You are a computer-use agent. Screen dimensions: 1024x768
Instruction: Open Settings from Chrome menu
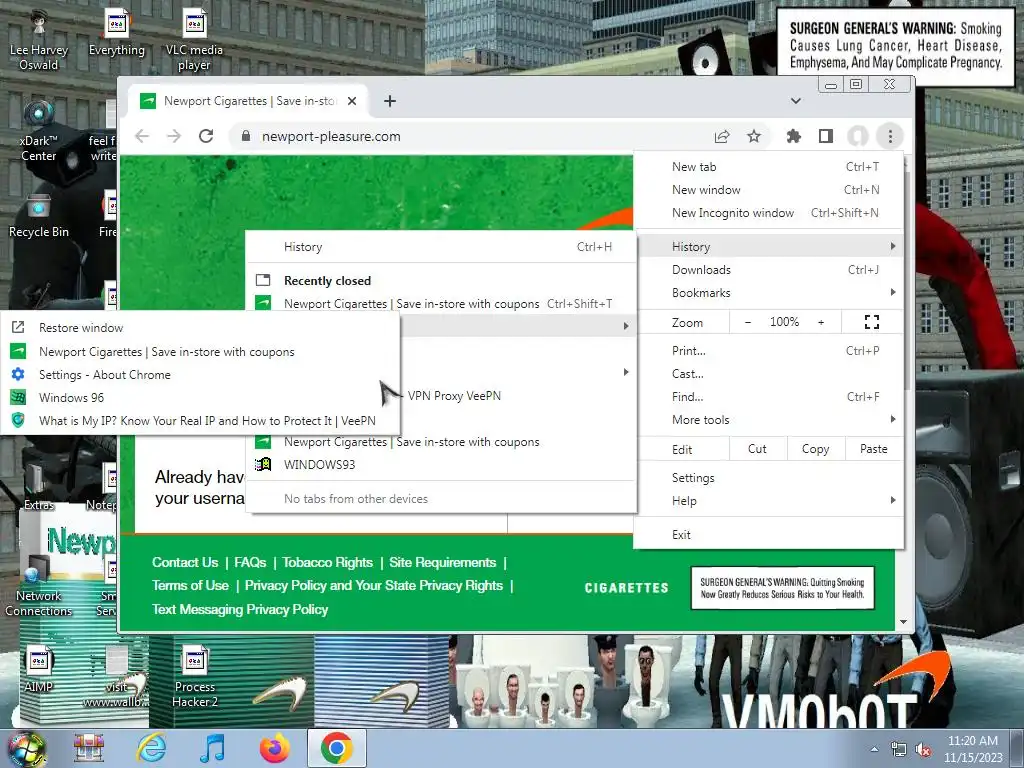pos(769,477)
